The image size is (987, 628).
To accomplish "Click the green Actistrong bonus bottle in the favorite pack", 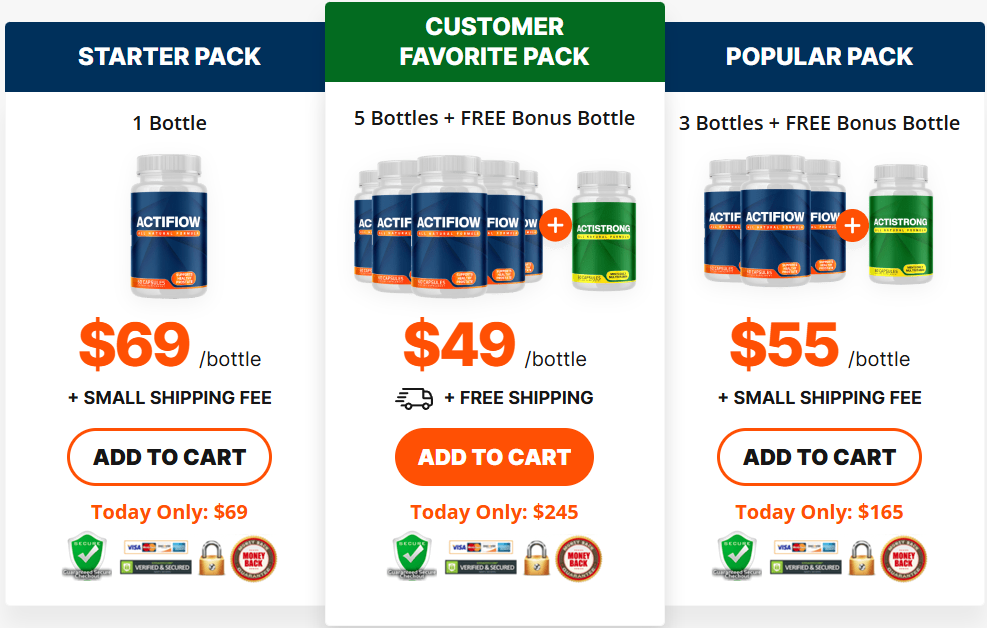I will [x=604, y=230].
